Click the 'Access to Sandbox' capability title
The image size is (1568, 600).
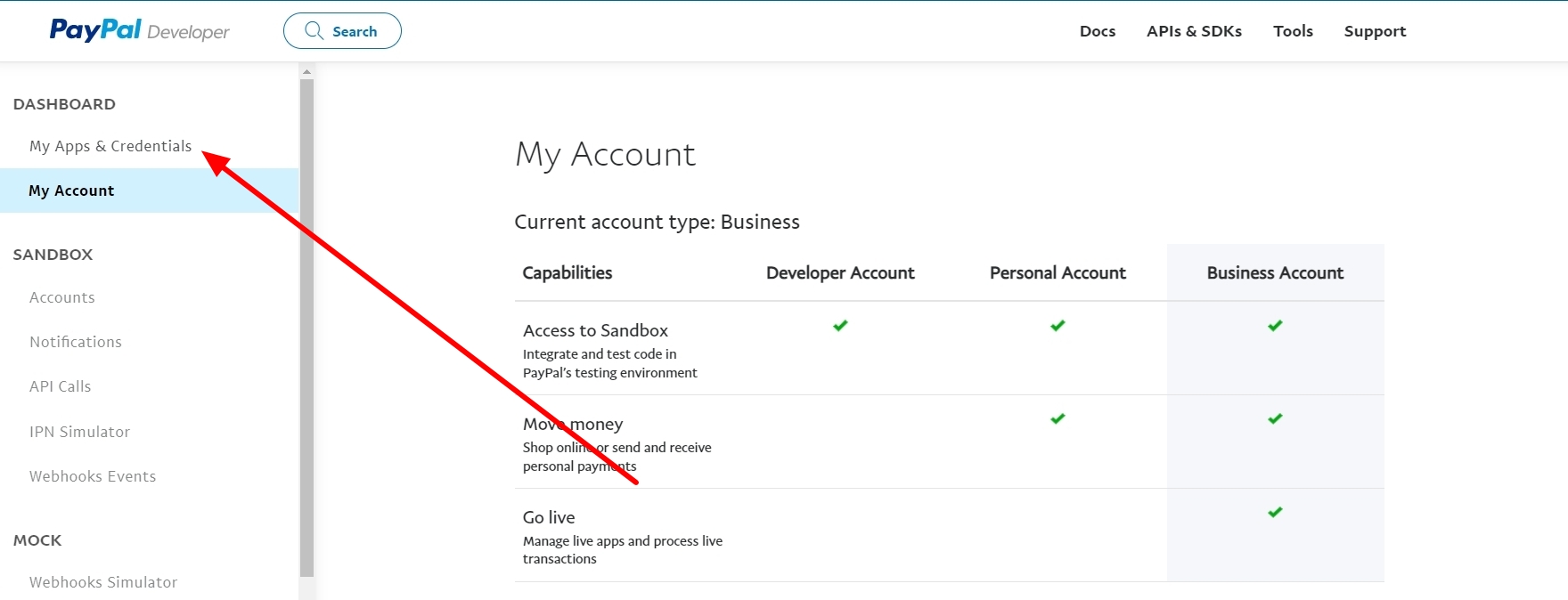pos(595,330)
